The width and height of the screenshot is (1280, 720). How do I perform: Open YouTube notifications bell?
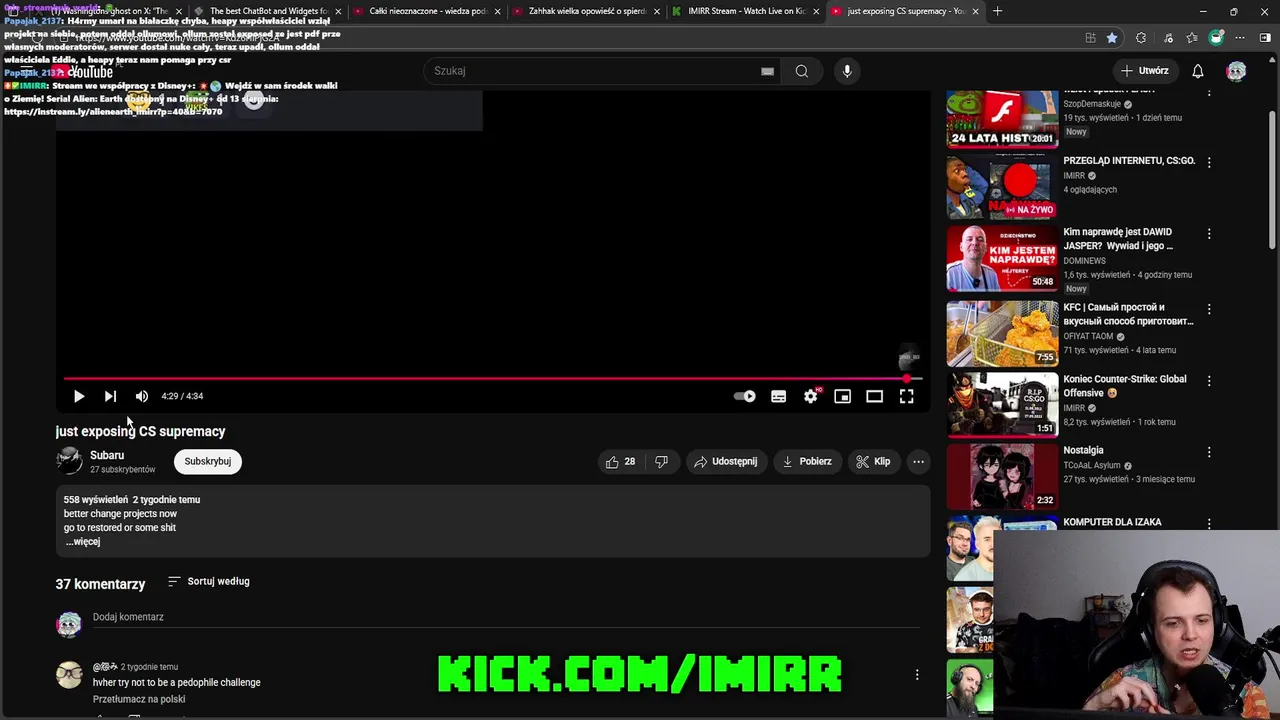[1198, 71]
